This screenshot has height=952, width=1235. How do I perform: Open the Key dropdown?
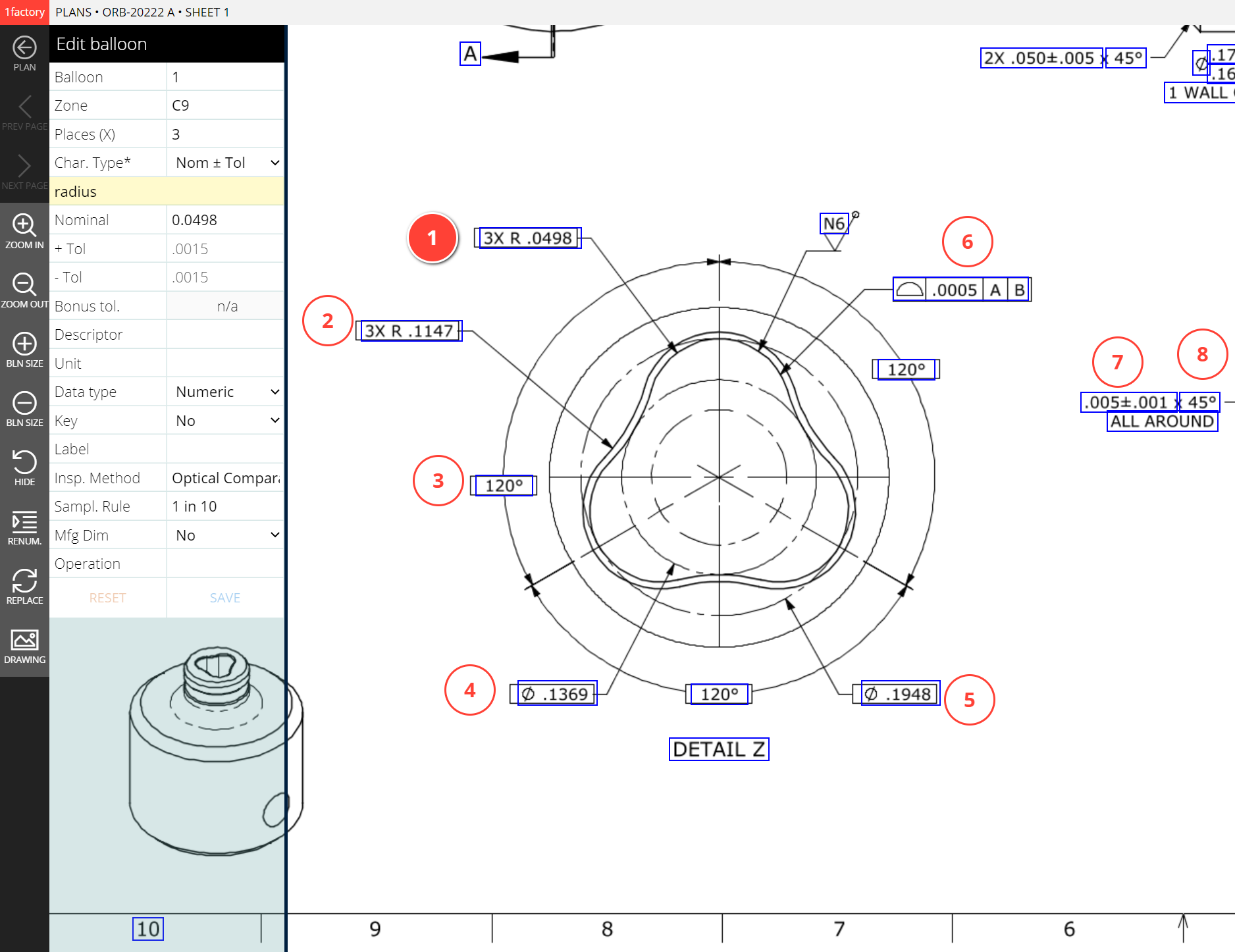226,421
